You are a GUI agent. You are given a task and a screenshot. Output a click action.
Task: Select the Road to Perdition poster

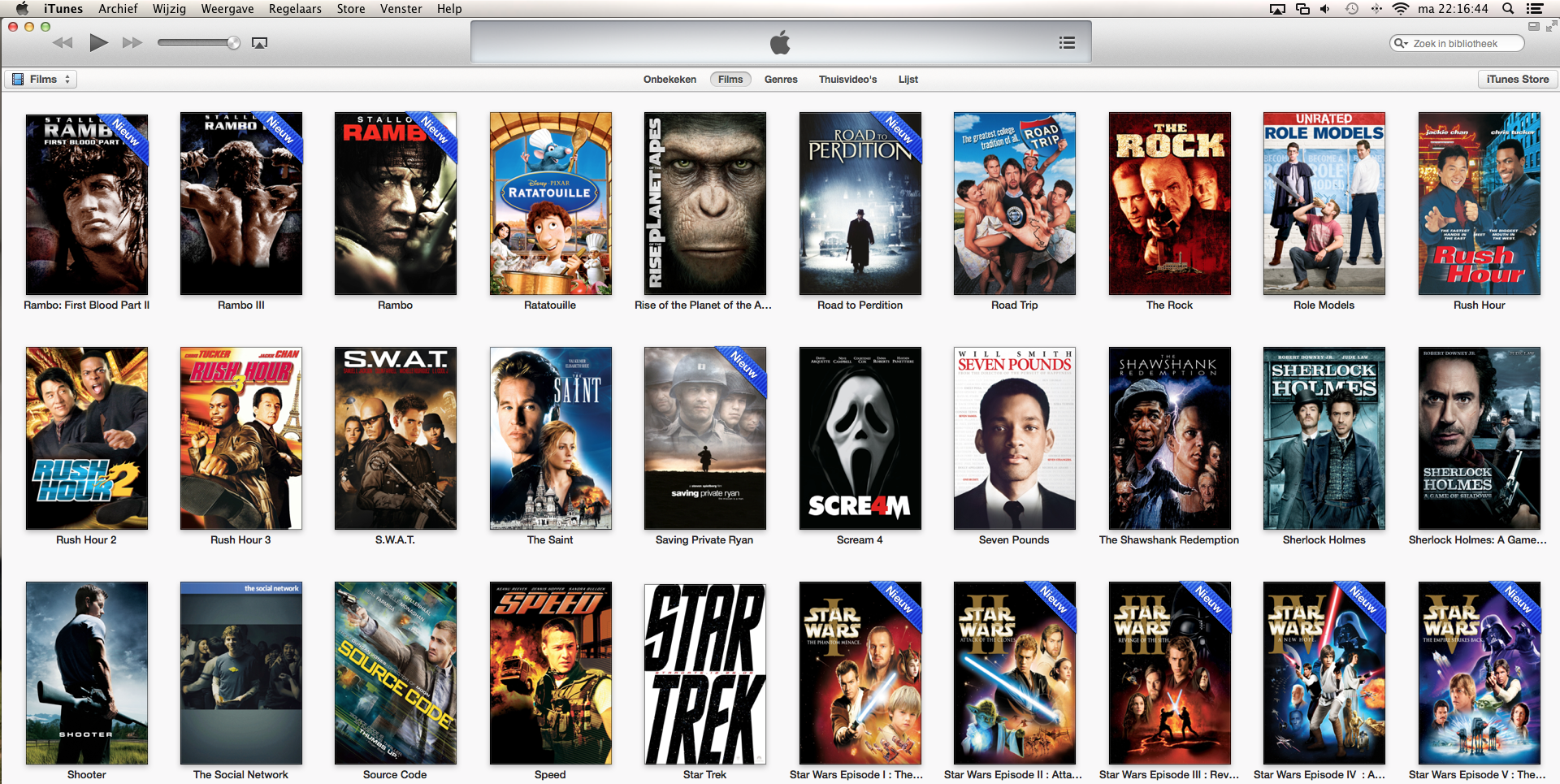[x=860, y=203]
